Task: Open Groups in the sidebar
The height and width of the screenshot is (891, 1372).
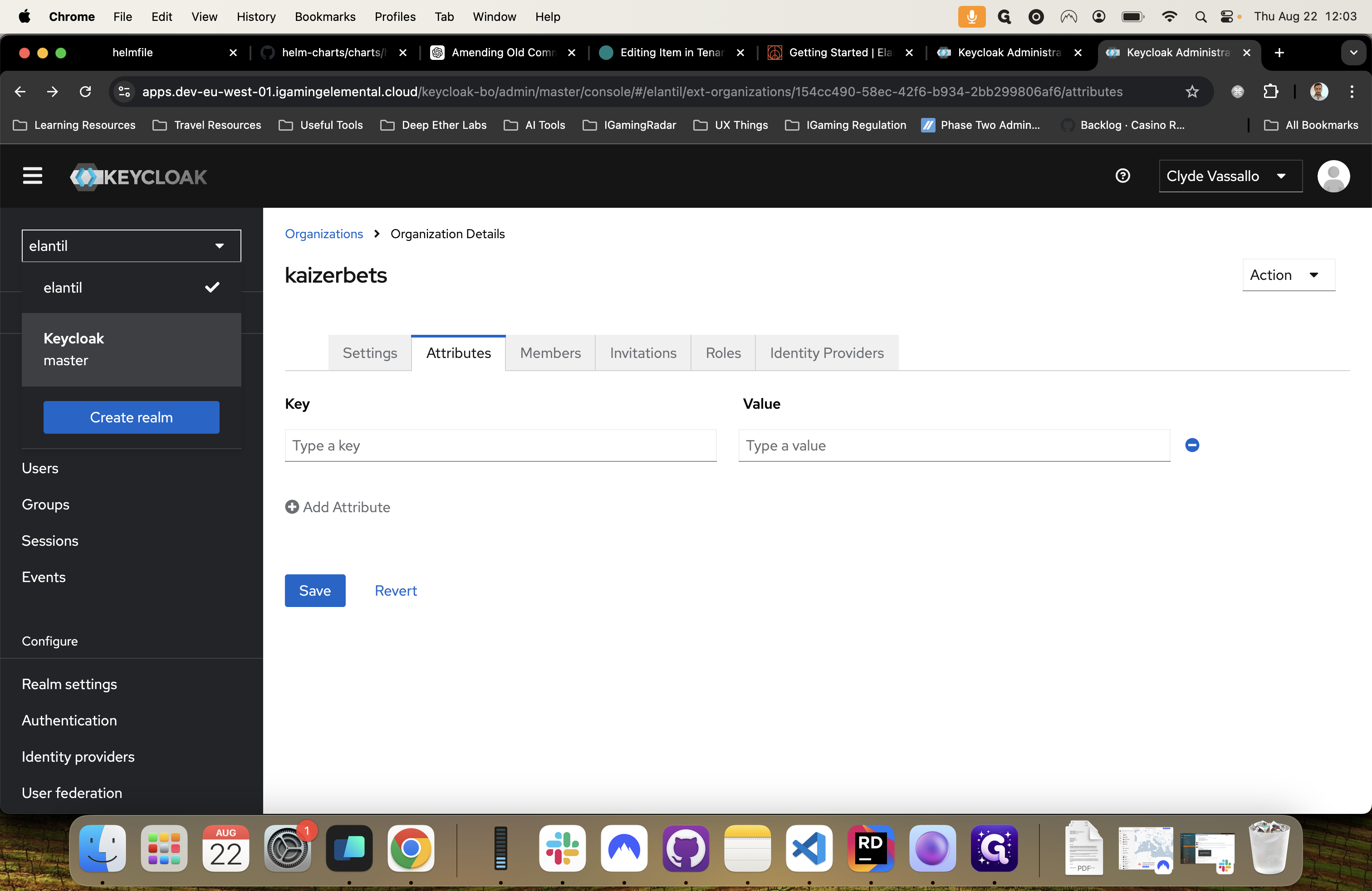Action: tap(45, 504)
